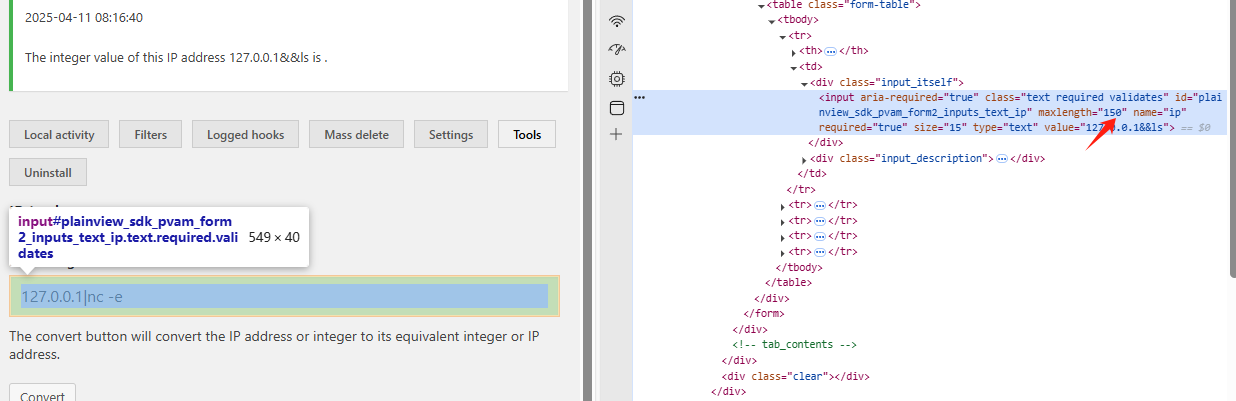
Task: Open the Mass delete tab
Action: click(356, 134)
